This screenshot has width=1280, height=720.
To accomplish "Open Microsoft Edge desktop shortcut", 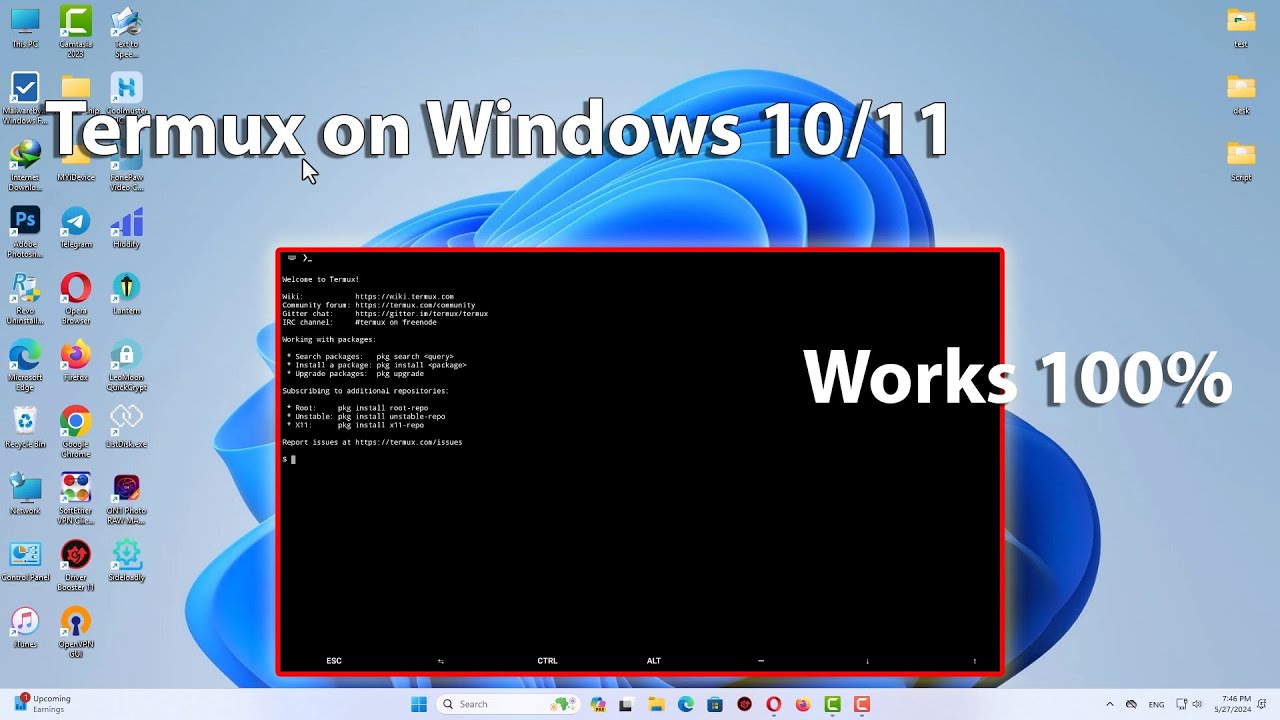I will click(x=24, y=365).
